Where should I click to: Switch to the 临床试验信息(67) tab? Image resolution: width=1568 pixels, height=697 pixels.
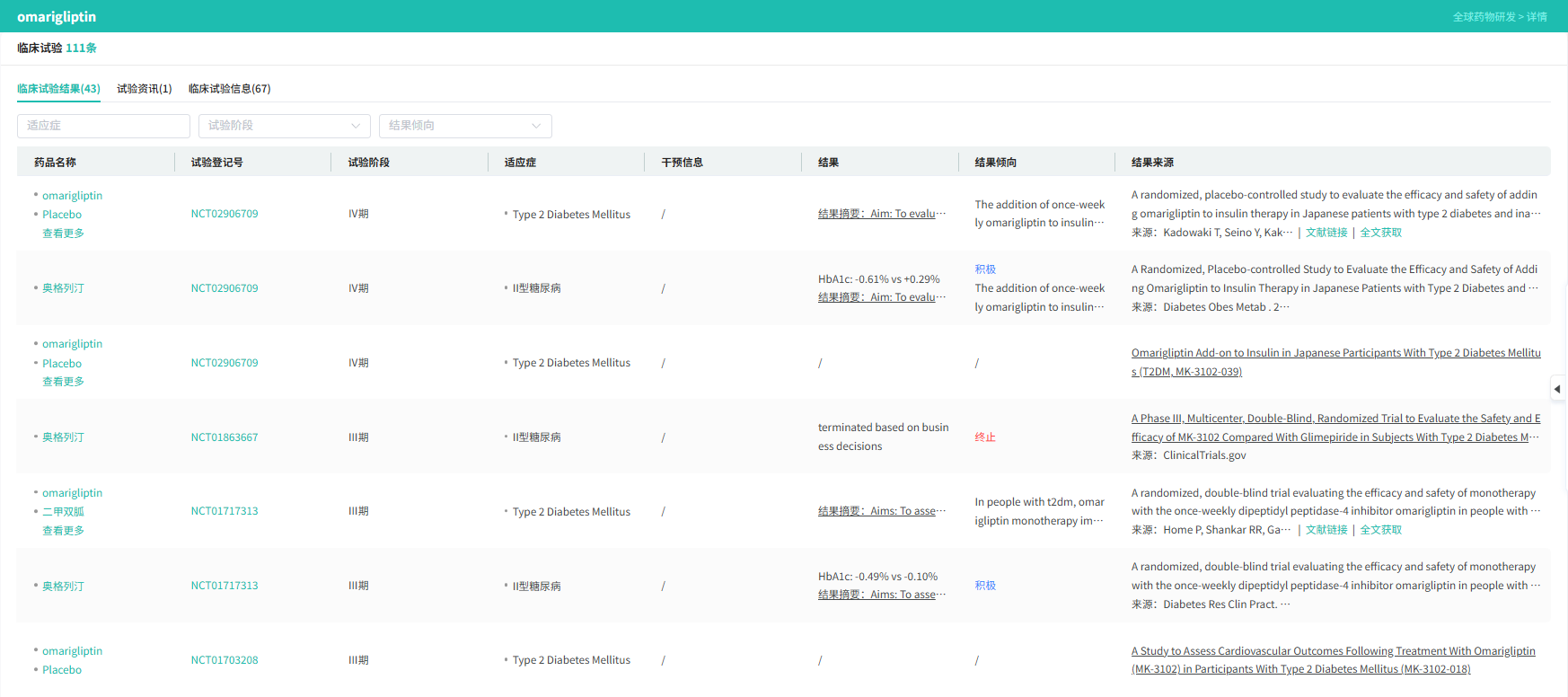click(x=229, y=89)
